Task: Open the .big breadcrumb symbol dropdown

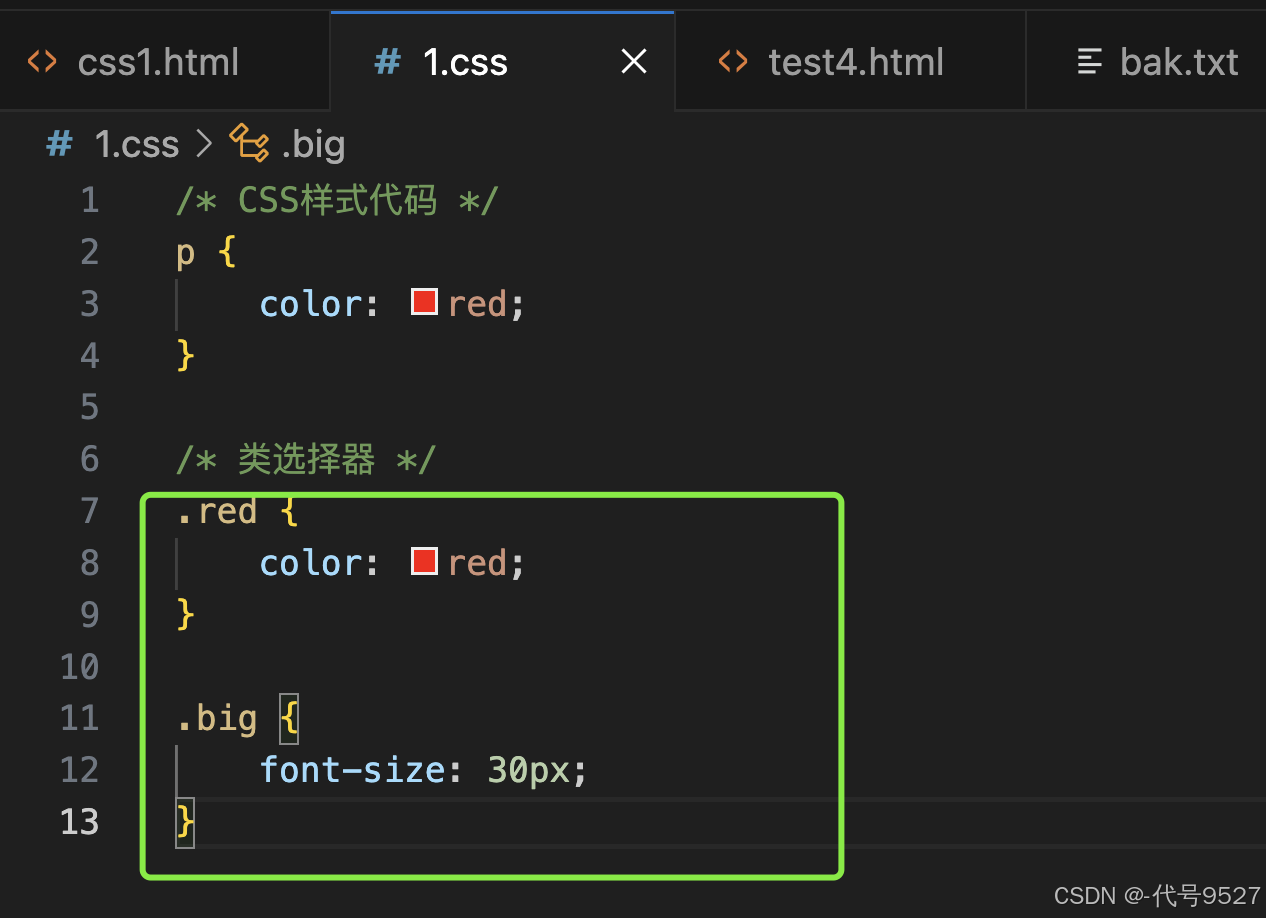Action: [x=313, y=144]
